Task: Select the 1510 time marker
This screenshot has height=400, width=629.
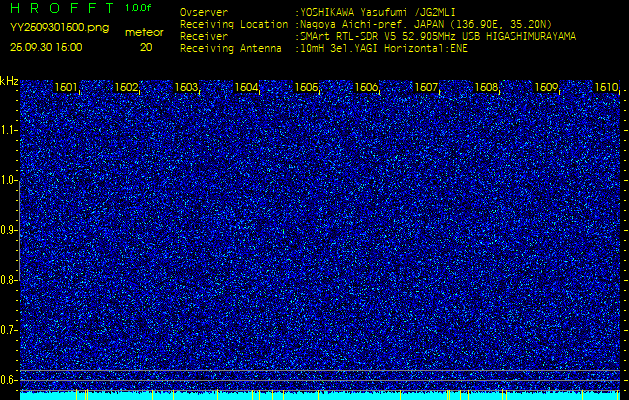Action: point(606,87)
